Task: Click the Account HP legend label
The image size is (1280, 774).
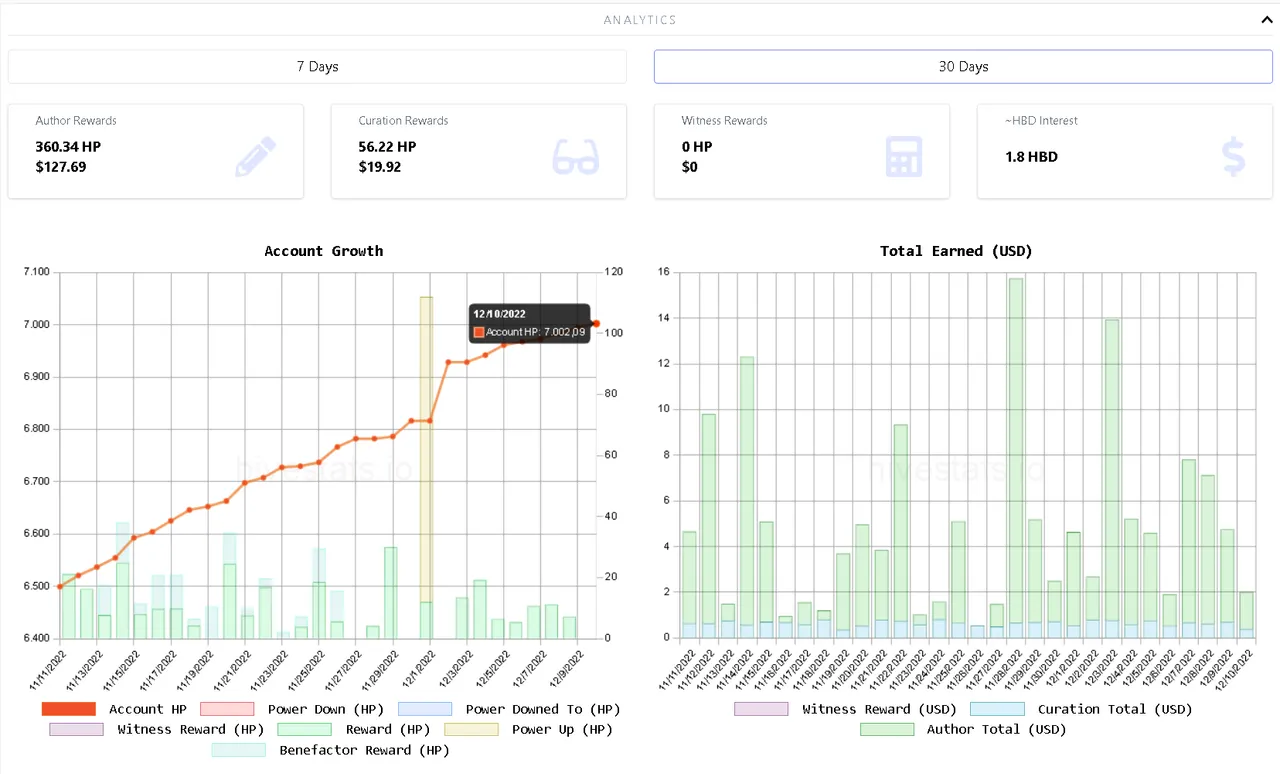Action: click(x=148, y=709)
